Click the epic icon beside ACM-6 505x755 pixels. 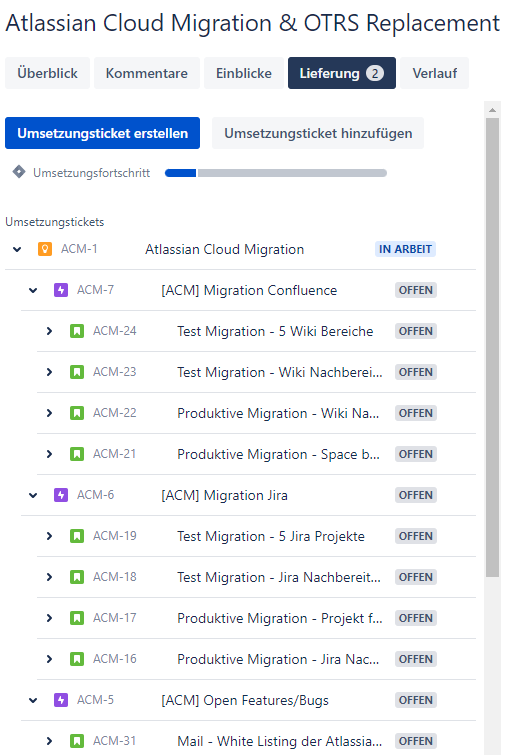pyautogui.click(x=61, y=495)
